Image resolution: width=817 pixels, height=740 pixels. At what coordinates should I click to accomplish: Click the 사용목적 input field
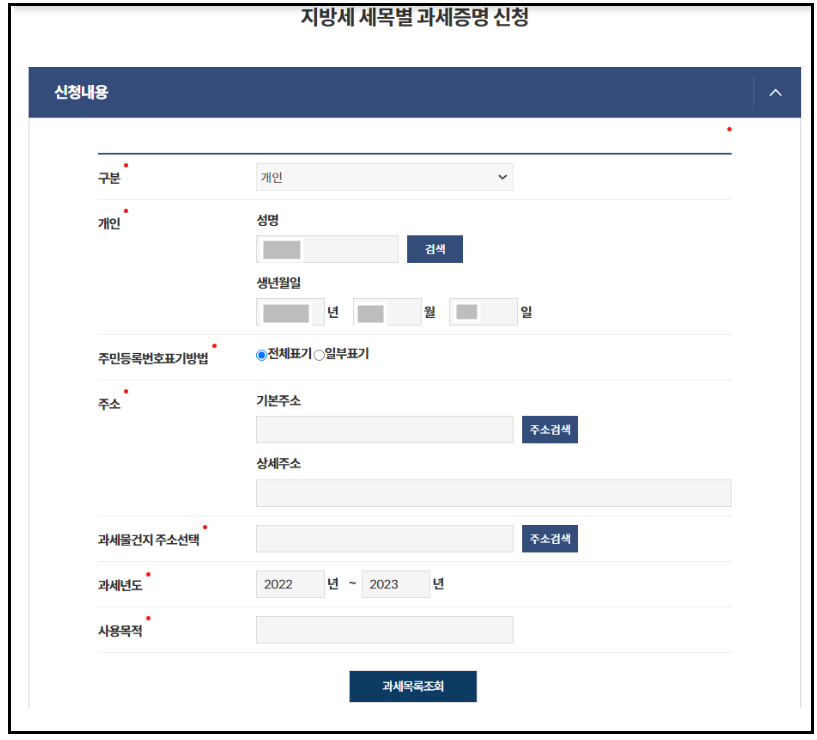tap(385, 630)
